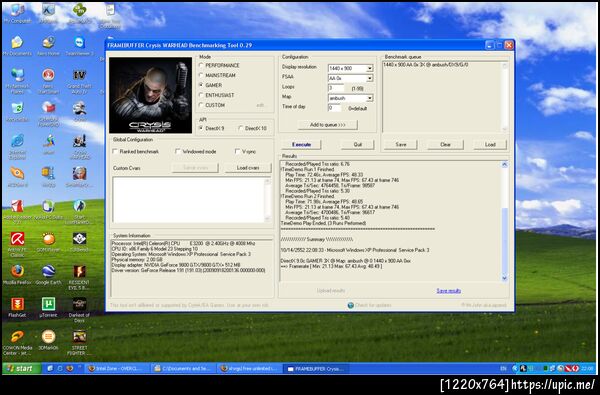Launch the Nero StartSmart desktop icon

click(49, 80)
